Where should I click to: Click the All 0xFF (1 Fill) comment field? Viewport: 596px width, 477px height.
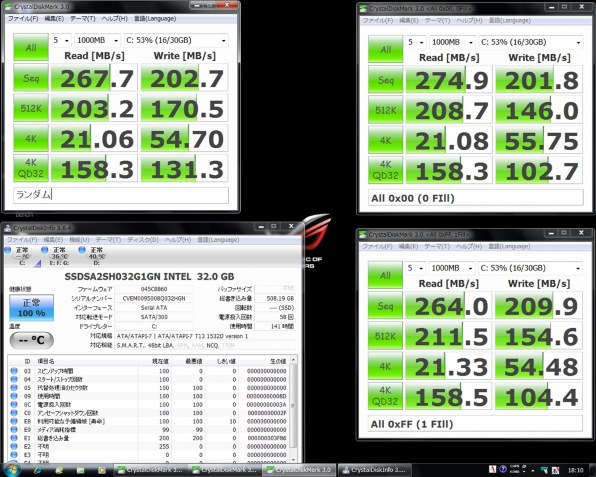pos(475,424)
